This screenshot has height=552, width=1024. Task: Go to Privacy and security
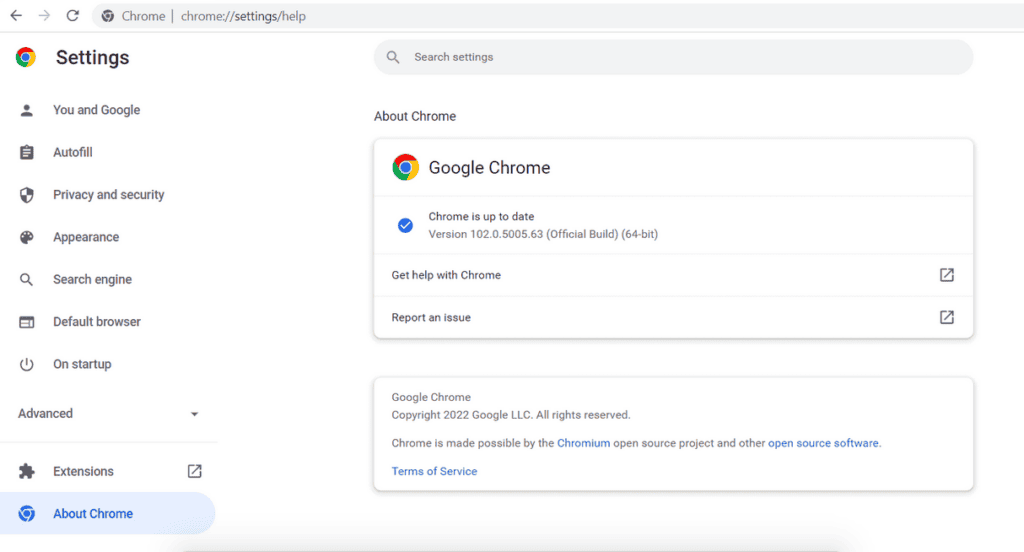pos(108,195)
